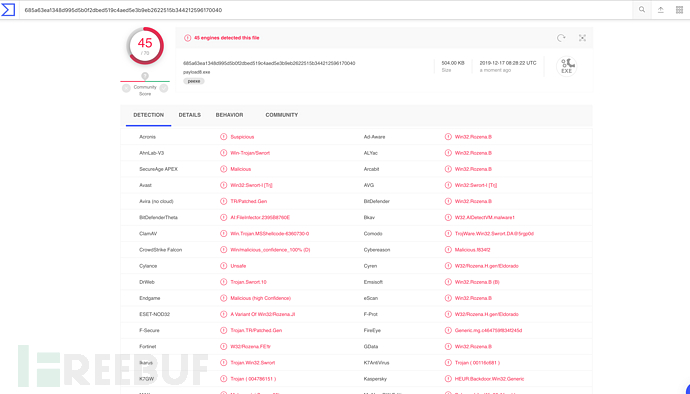Screen dimensions: 690x394
Task: Click warning icon next to Cylance Unsafe
Action: 224,266
